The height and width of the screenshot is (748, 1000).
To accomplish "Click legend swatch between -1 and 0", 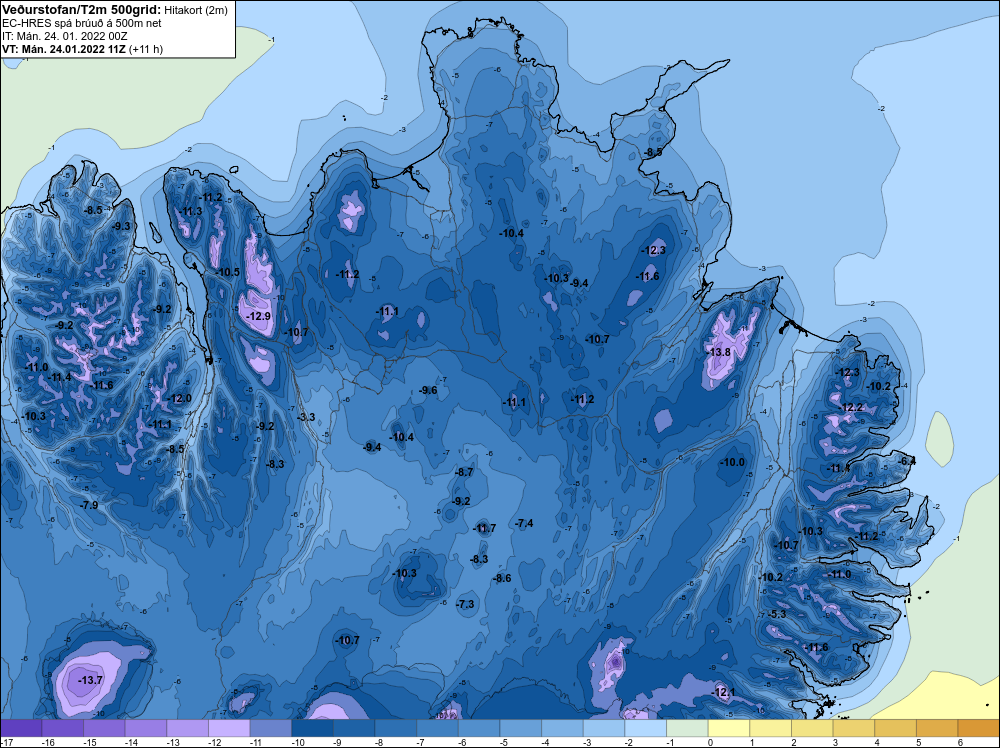I will click(x=688, y=728).
